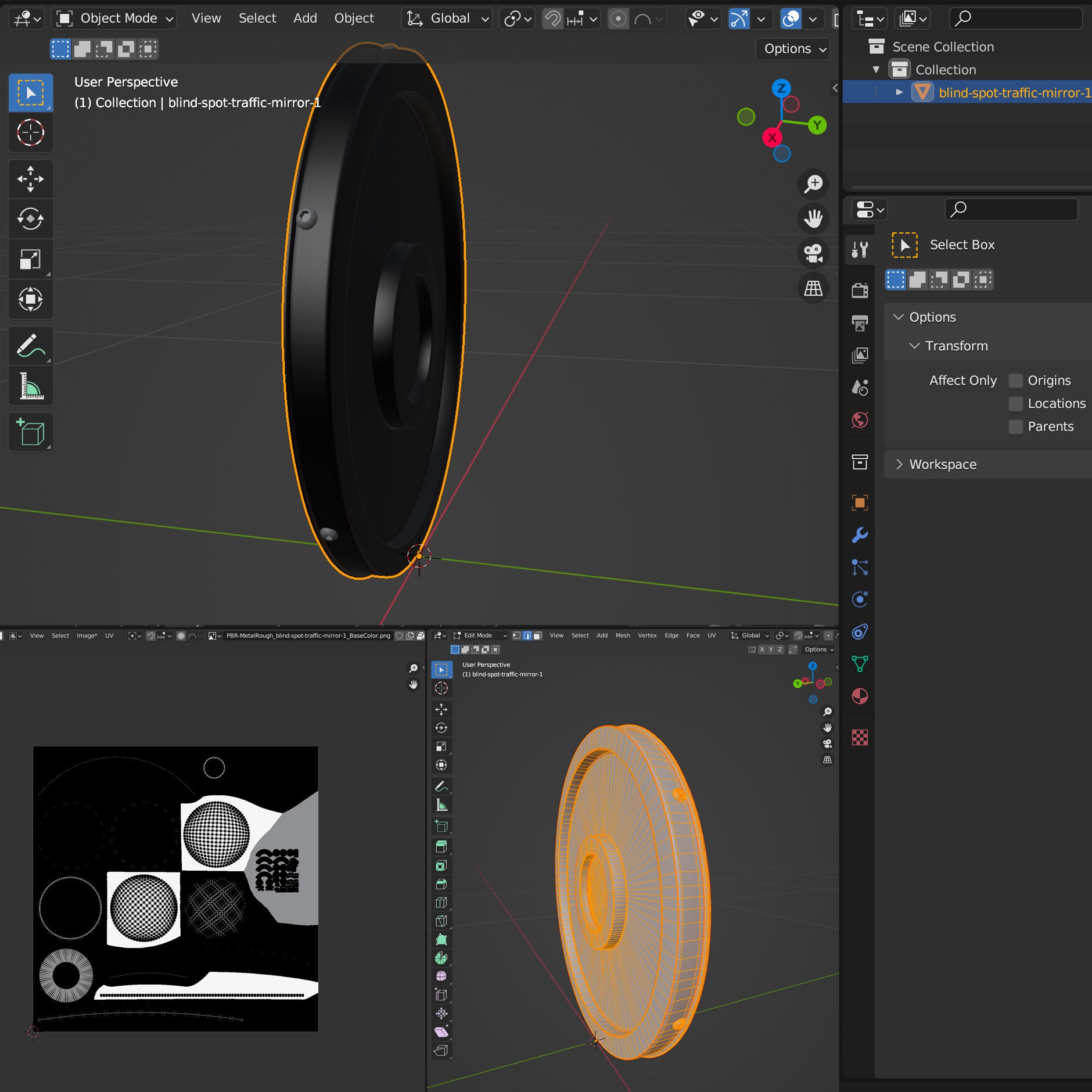This screenshot has width=1092, height=1092.
Task: Open the Object Data green triangle tab
Action: coord(860,664)
